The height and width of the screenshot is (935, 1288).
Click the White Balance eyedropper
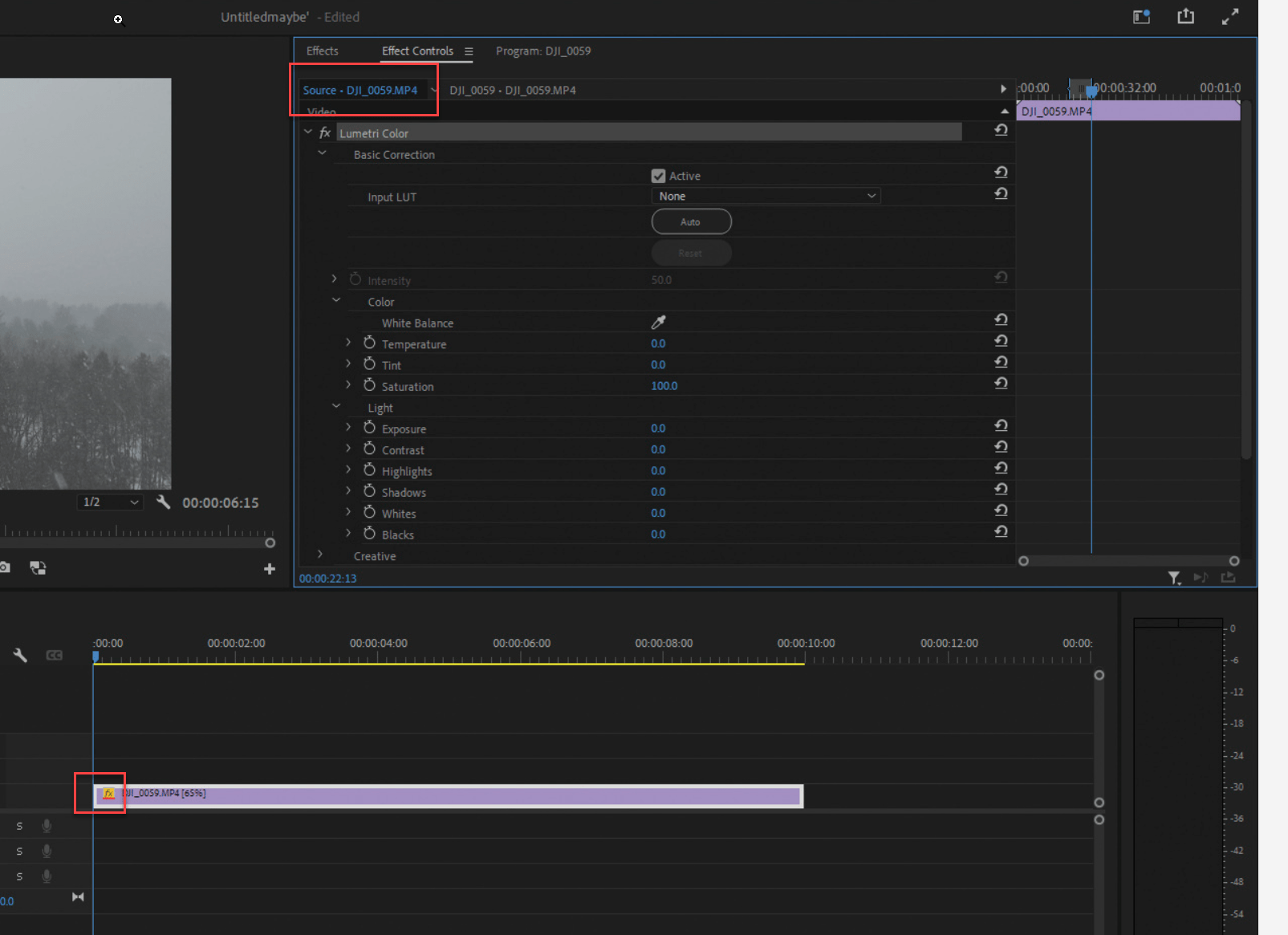658,322
